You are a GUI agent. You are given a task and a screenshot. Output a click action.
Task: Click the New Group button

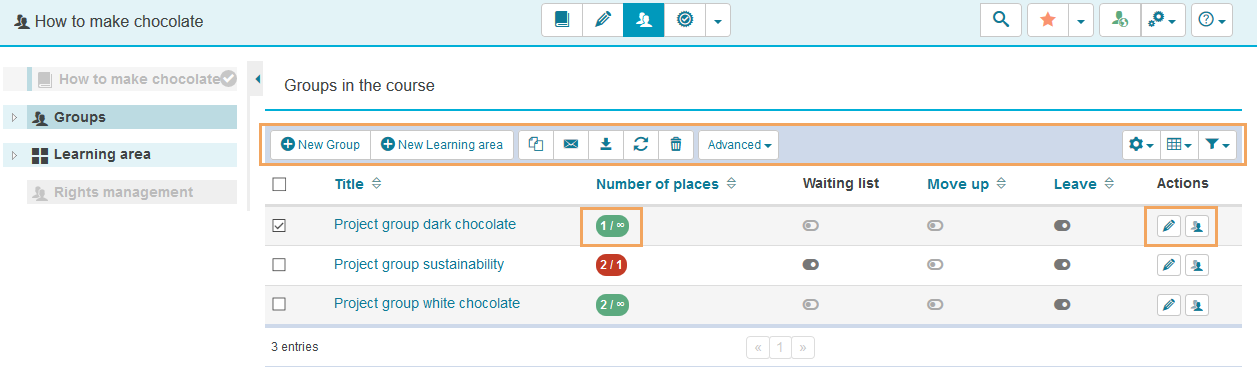pos(321,145)
